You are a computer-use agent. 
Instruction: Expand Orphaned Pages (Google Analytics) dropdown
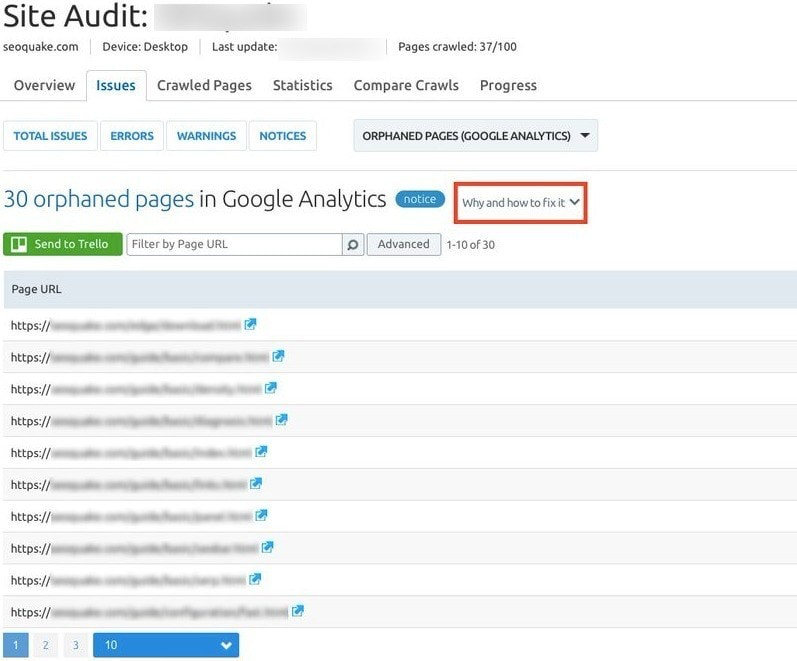pyautogui.click(x=475, y=136)
